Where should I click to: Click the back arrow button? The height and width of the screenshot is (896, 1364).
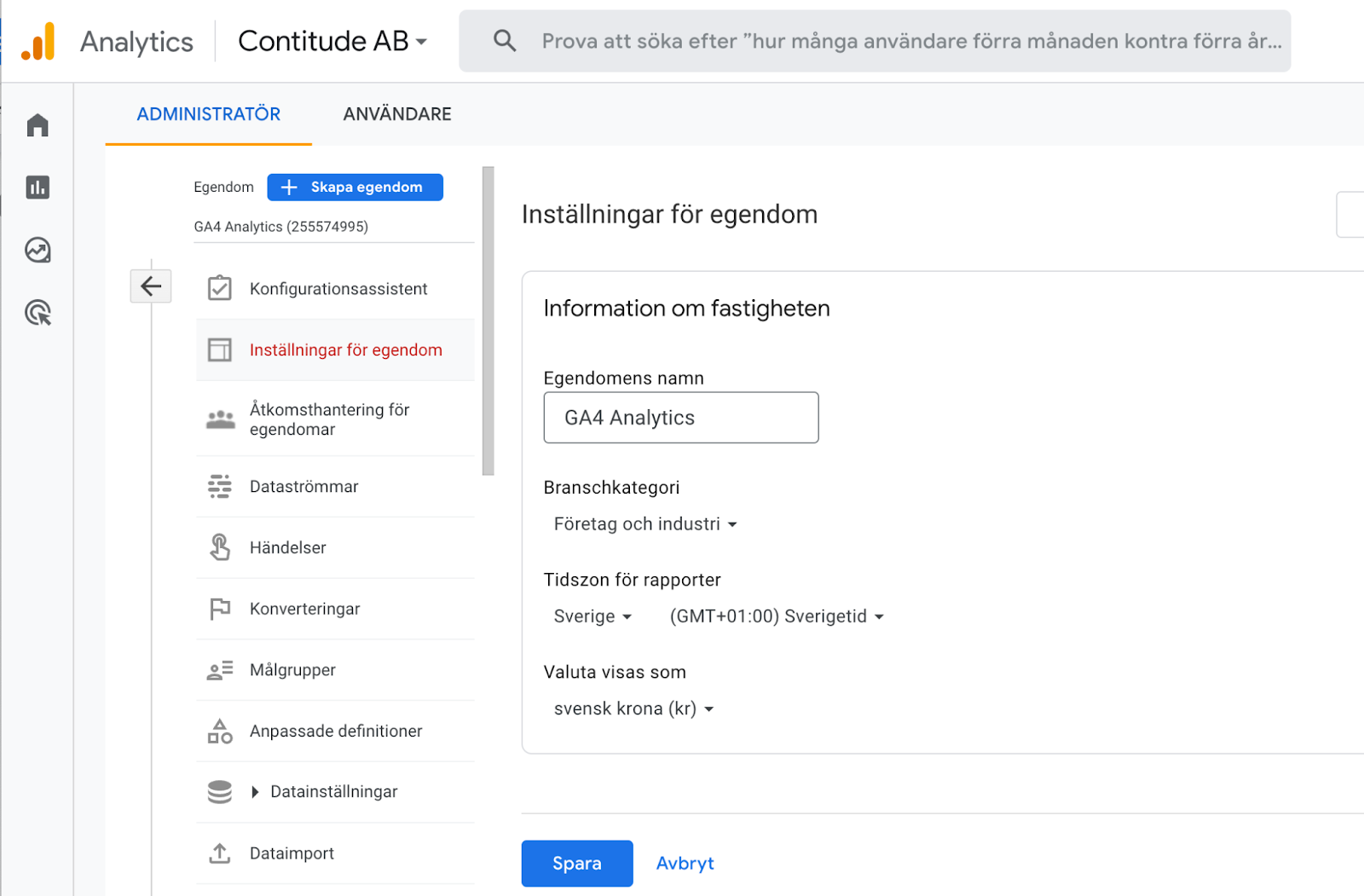click(151, 286)
